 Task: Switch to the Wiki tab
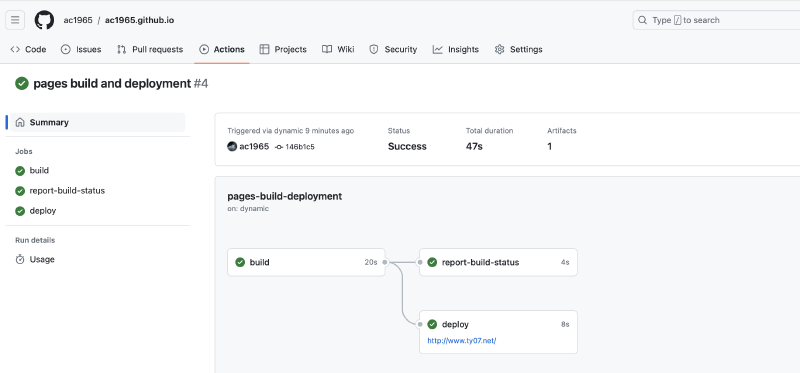click(338, 49)
